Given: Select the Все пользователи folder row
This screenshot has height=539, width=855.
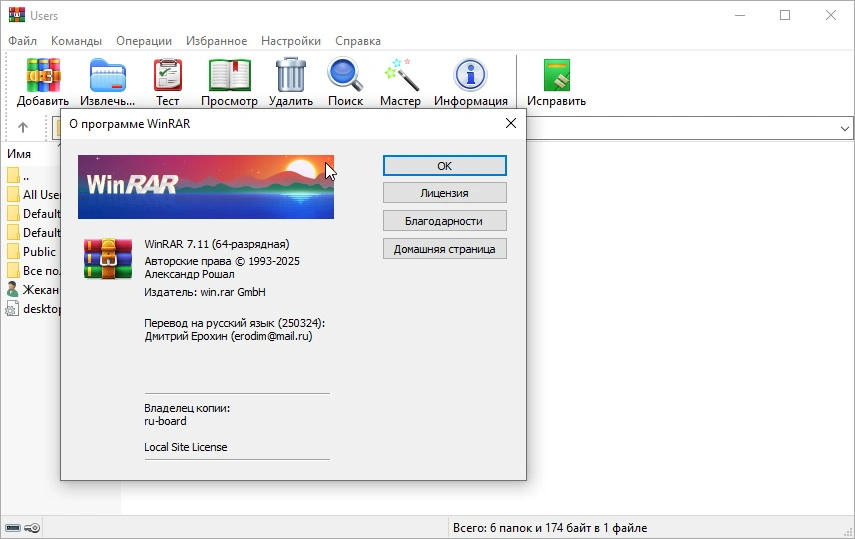Looking at the screenshot, I should click(x=33, y=271).
